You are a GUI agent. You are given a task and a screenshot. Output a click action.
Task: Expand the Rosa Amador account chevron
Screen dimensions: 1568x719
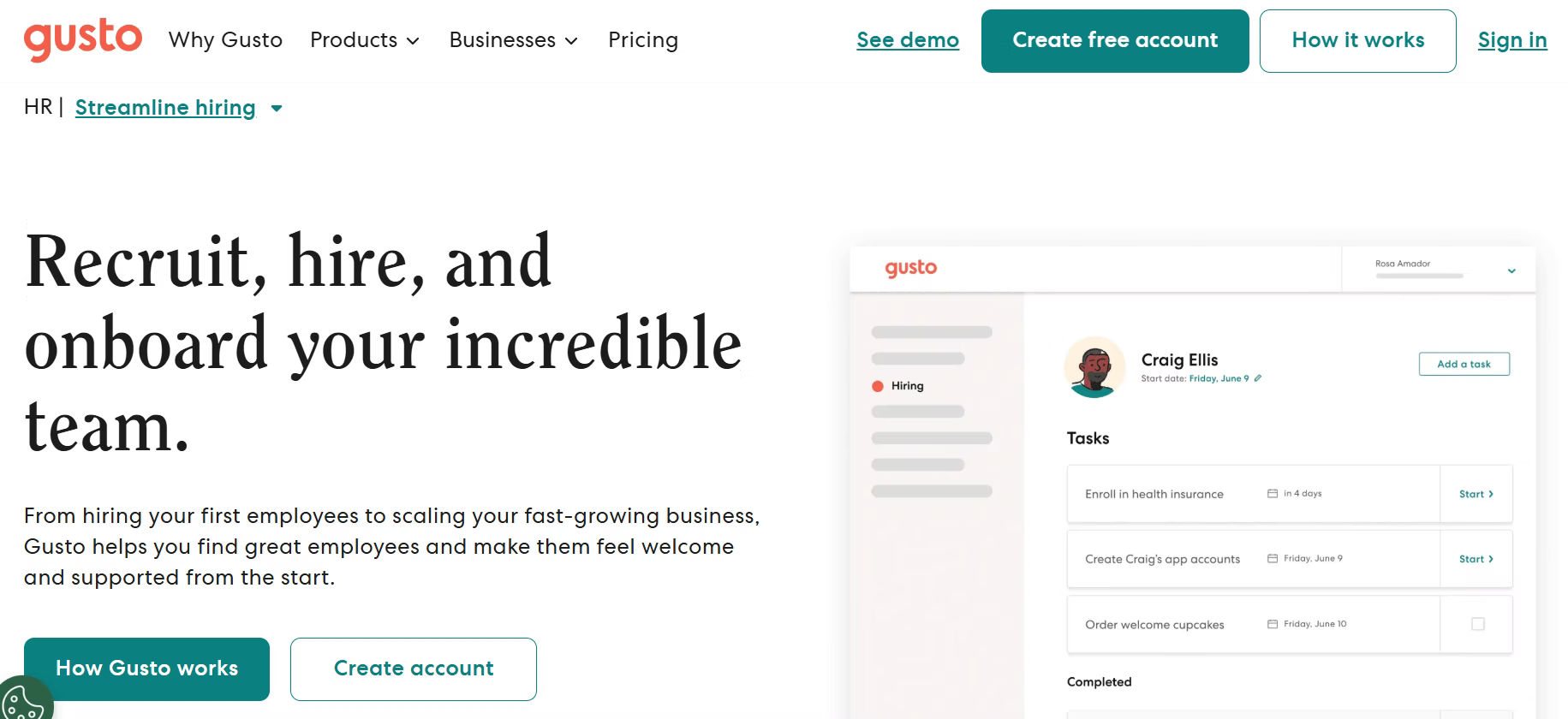[x=1511, y=270]
